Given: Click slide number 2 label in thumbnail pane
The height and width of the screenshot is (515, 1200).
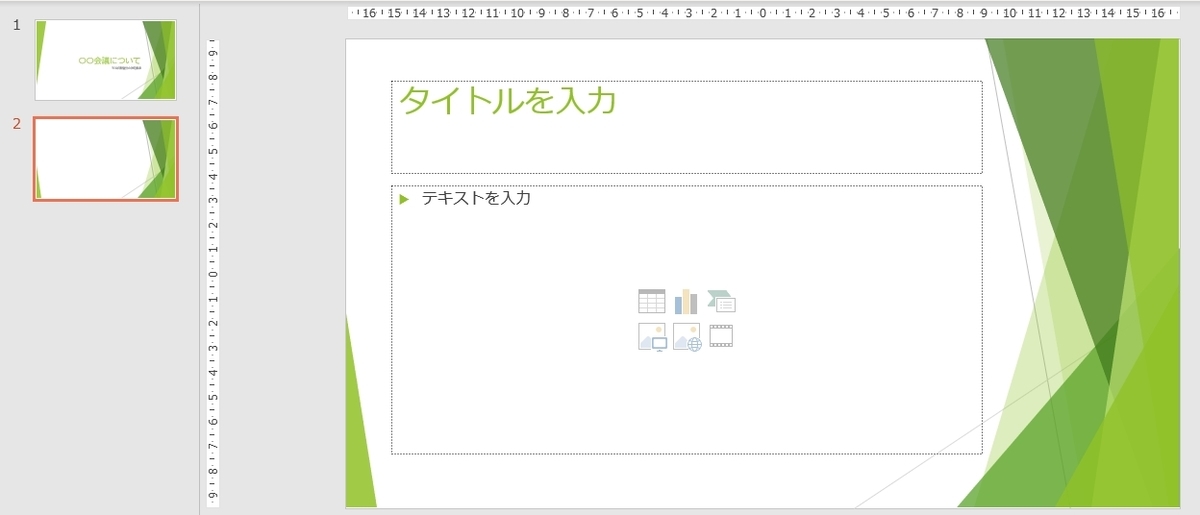Looking at the screenshot, I should pyautogui.click(x=17, y=124).
